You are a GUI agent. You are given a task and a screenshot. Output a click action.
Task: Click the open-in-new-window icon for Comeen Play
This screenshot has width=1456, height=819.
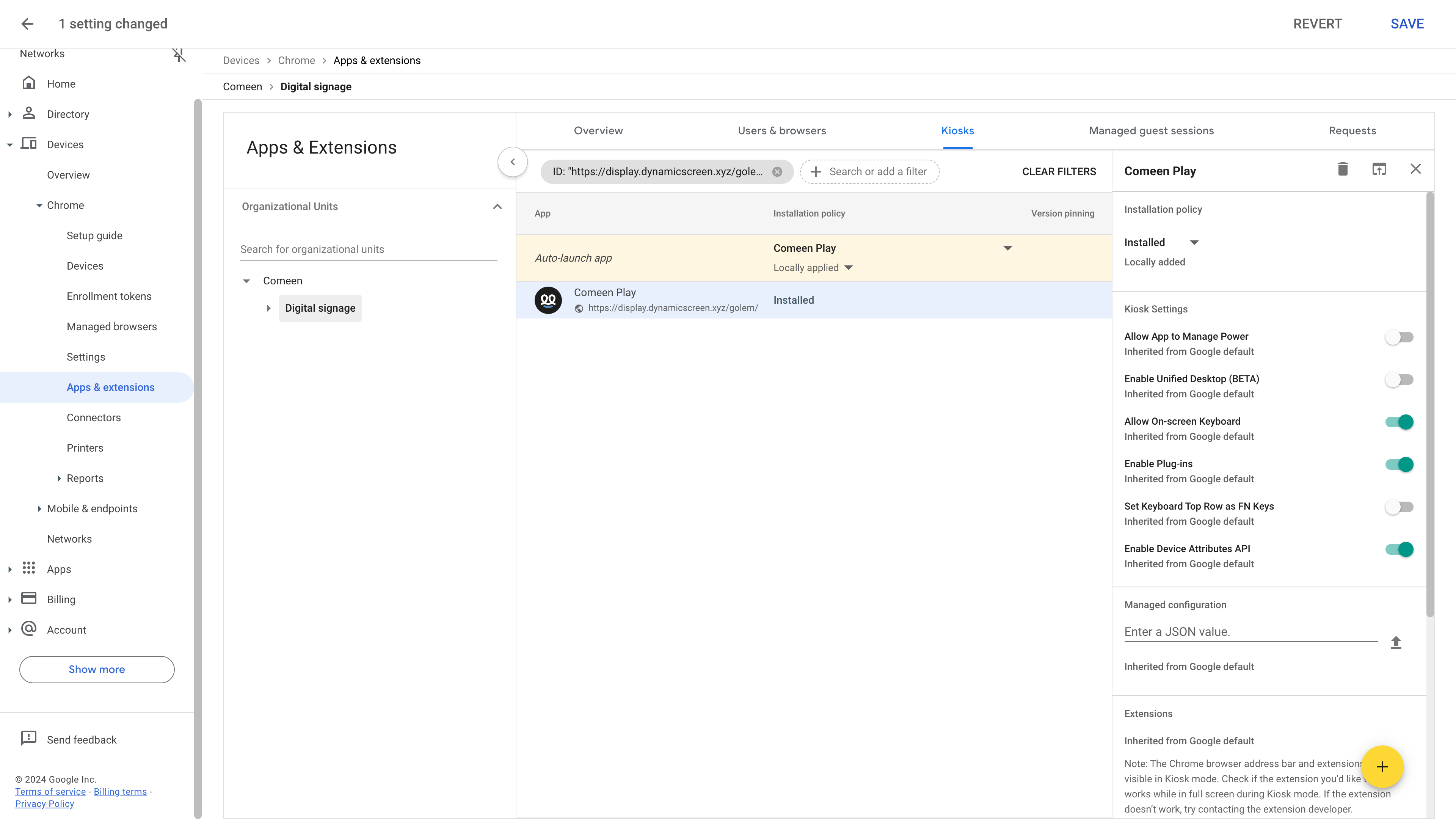click(1379, 169)
